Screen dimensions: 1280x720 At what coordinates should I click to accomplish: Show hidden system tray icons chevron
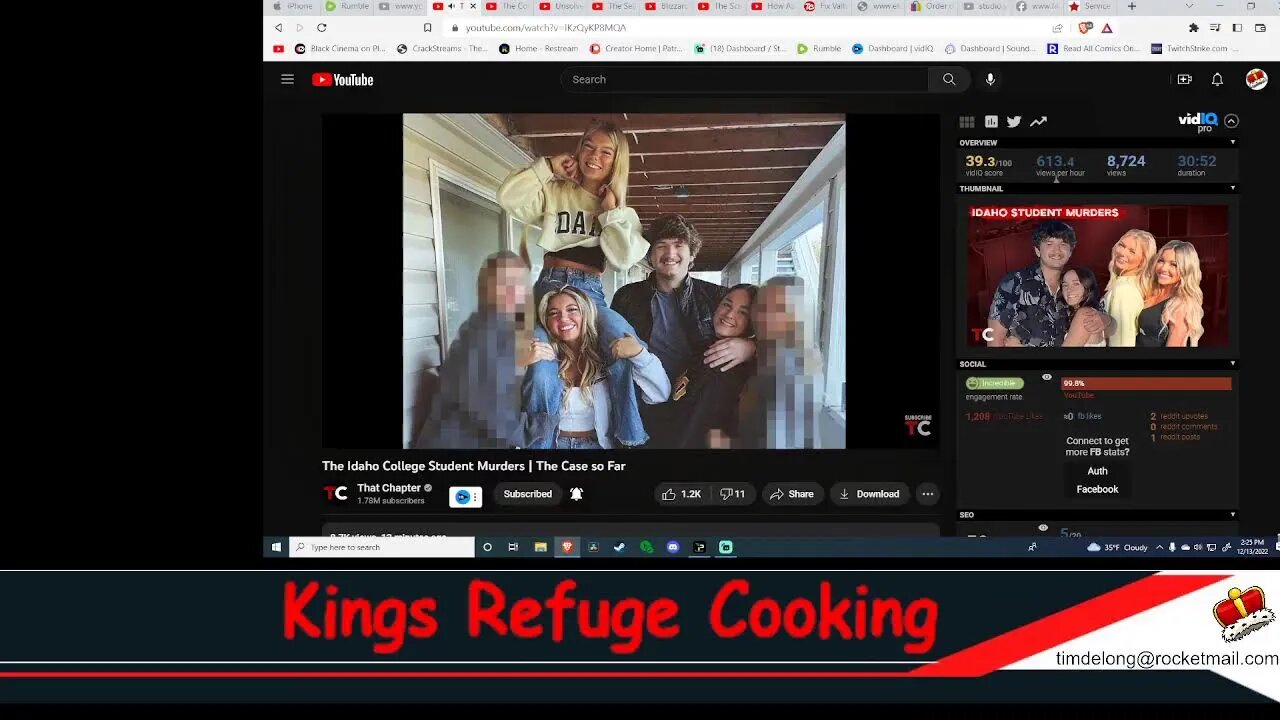pyautogui.click(x=1159, y=547)
